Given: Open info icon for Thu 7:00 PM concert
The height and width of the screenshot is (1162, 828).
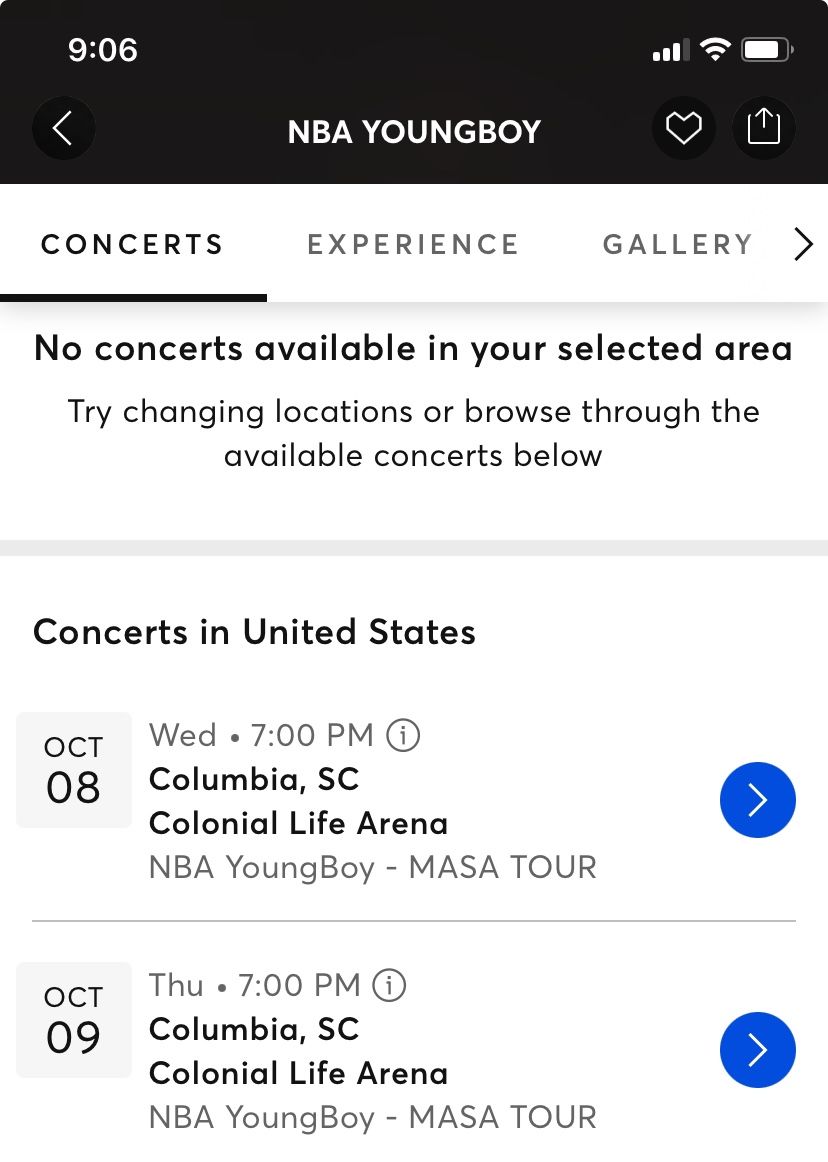Looking at the screenshot, I should (x=389, y=986).
